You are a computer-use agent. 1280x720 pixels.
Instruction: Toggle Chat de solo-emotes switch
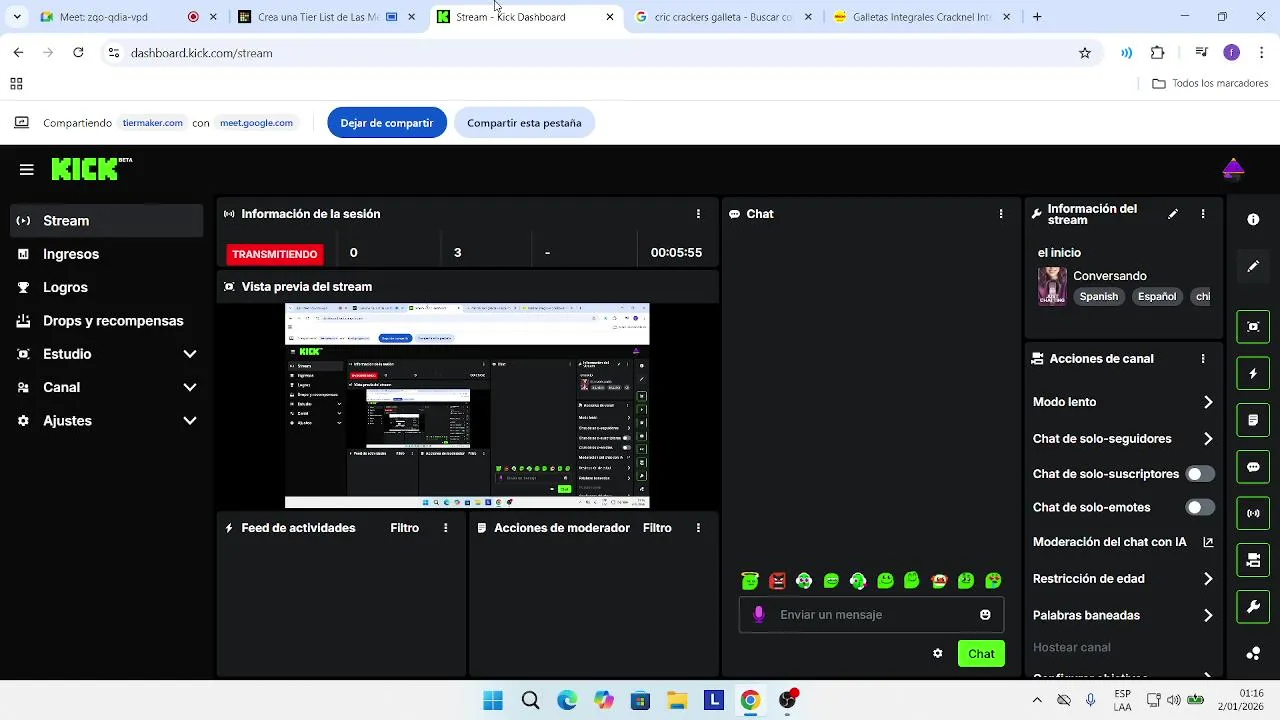click(x=1200, y=508)
